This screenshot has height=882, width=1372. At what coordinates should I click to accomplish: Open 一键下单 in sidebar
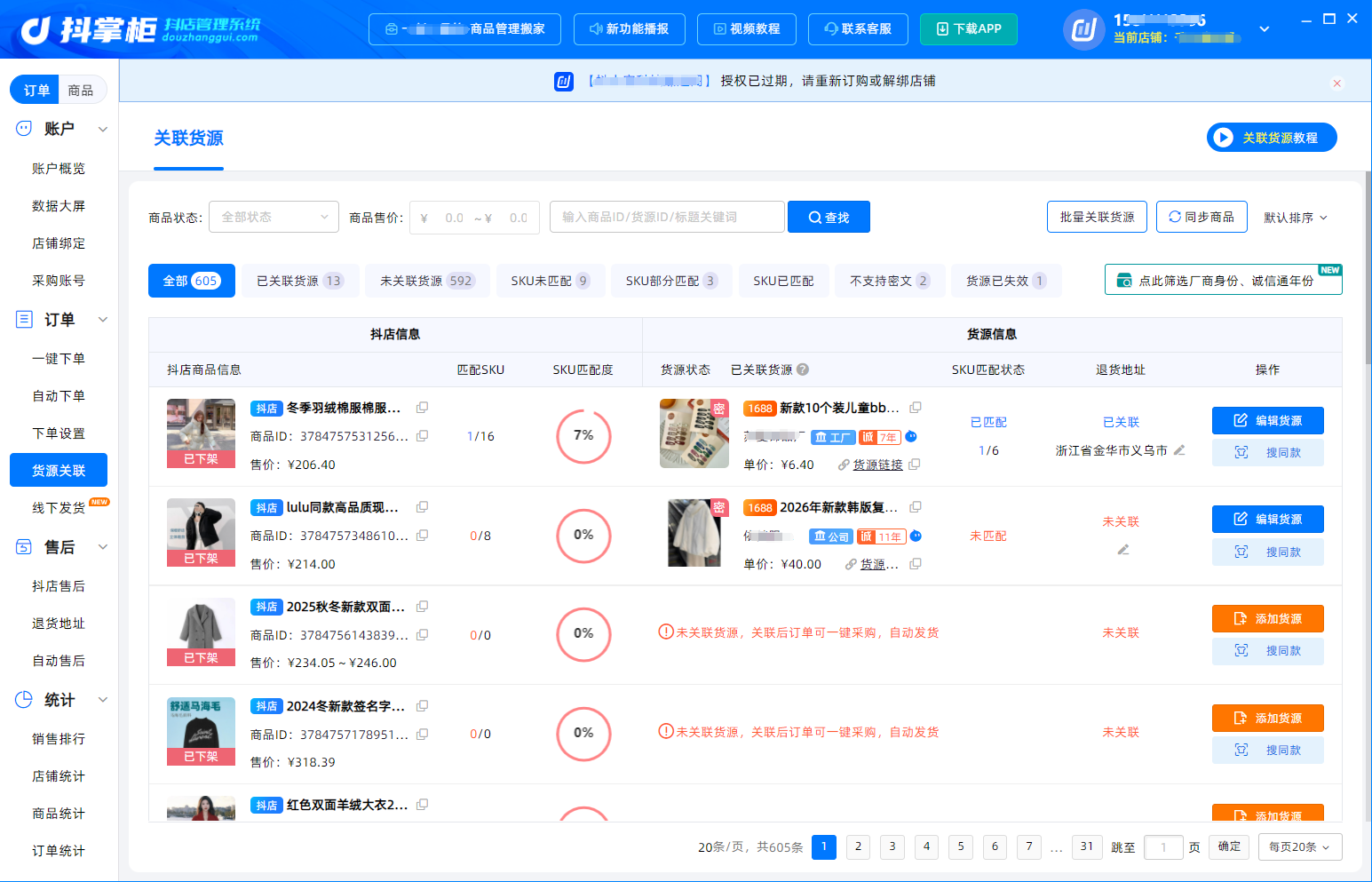coord(59,359)
